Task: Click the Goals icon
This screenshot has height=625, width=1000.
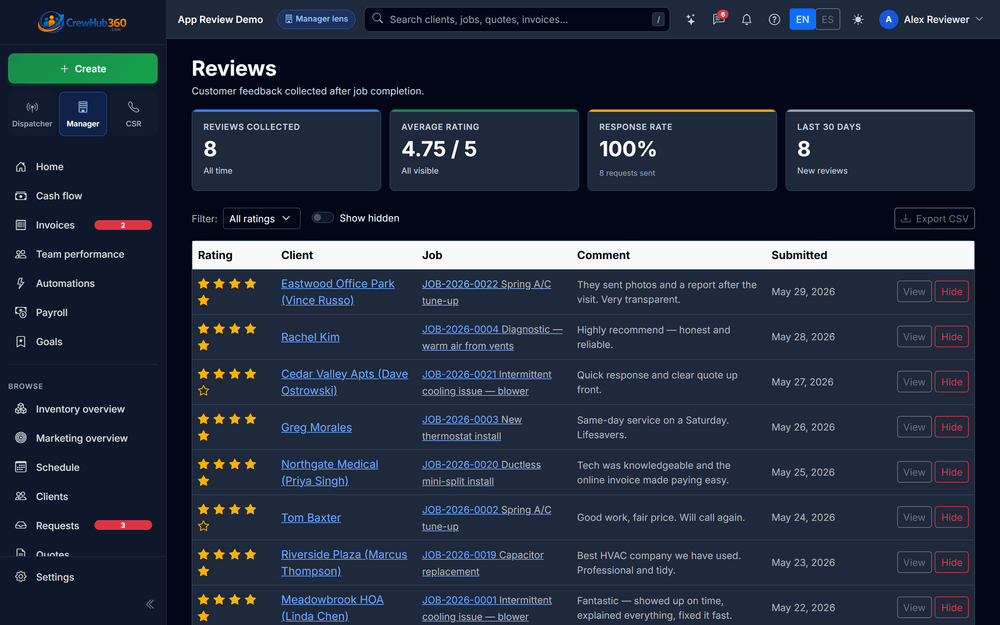Action: click(21, 342)
